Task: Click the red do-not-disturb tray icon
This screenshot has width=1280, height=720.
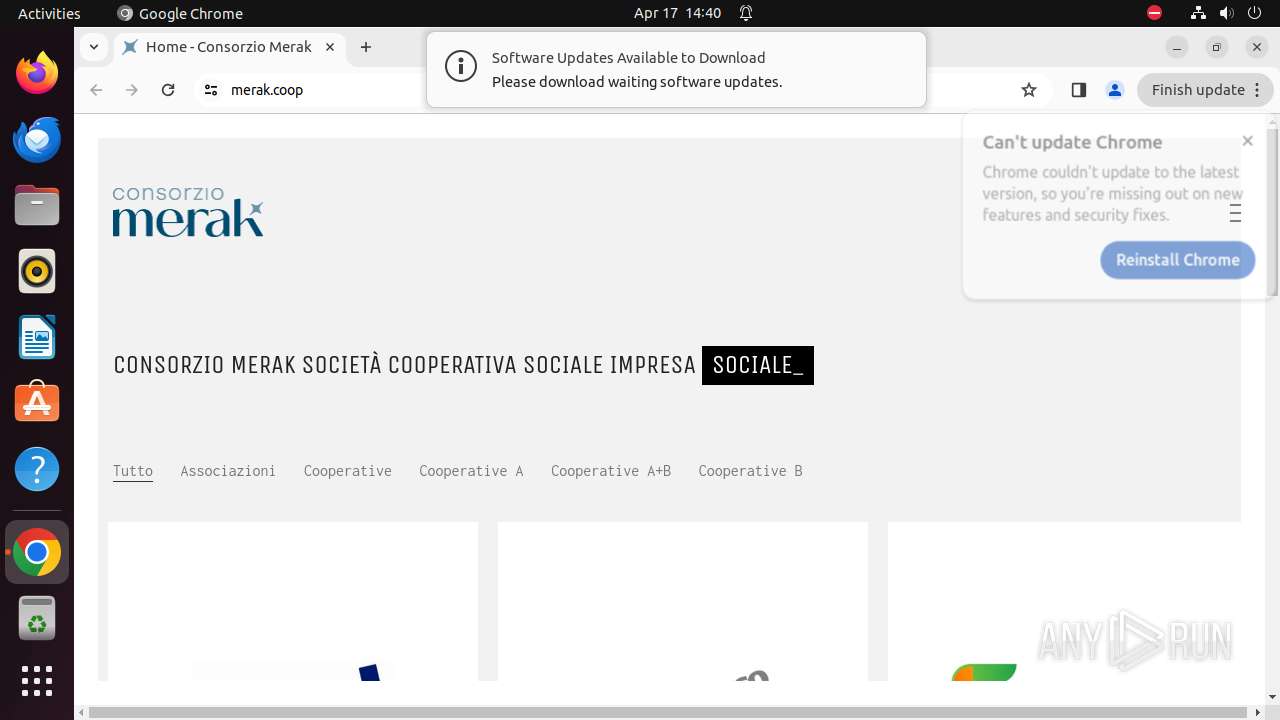Action: (x=1155, y=13)
